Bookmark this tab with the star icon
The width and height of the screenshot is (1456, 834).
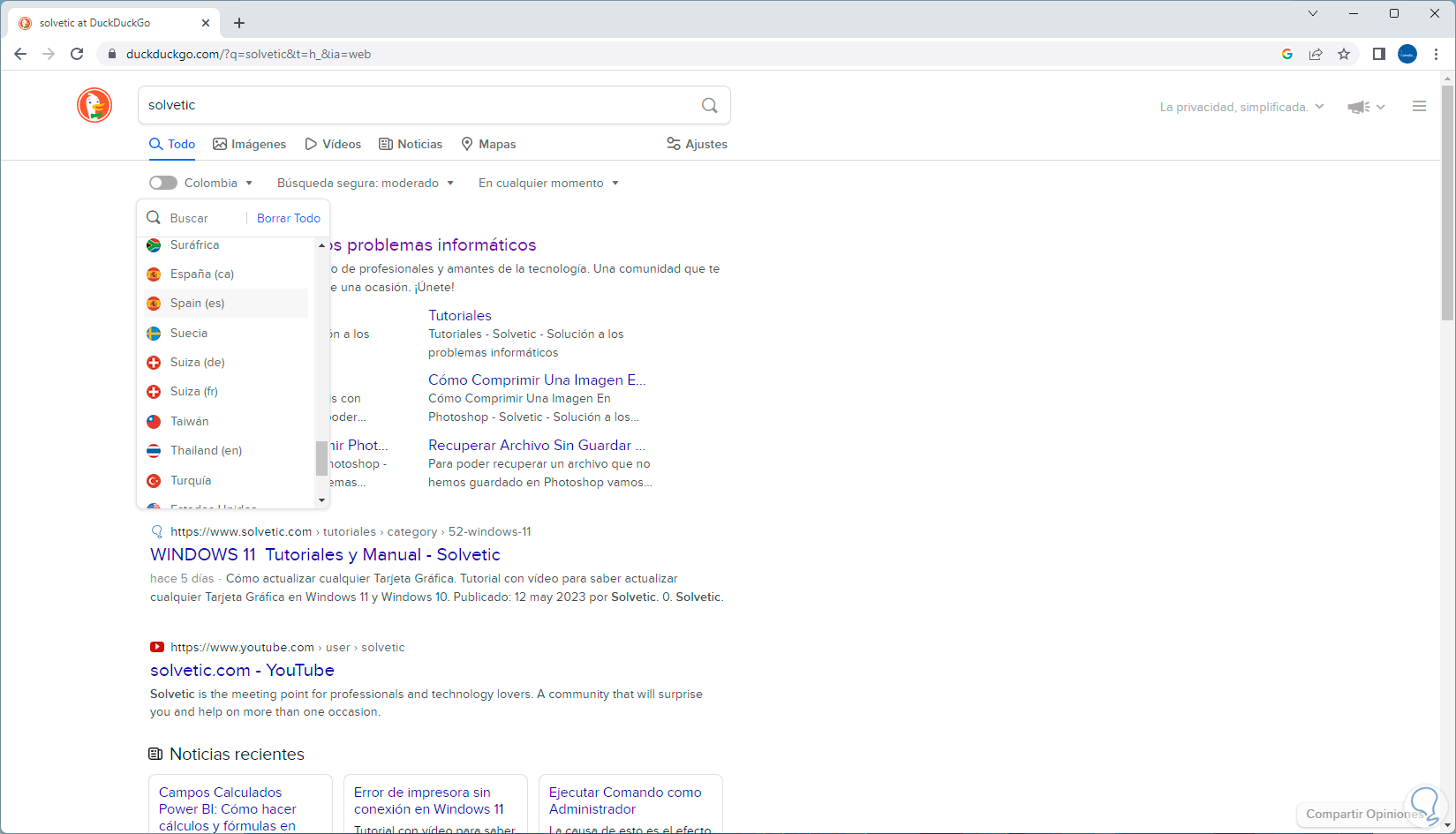pyautogui.click(x=1344, y=54)
